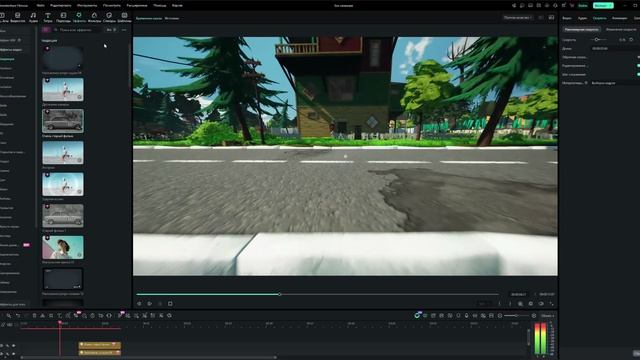Click the crop icon in timeline toolbar

(51, 316)
